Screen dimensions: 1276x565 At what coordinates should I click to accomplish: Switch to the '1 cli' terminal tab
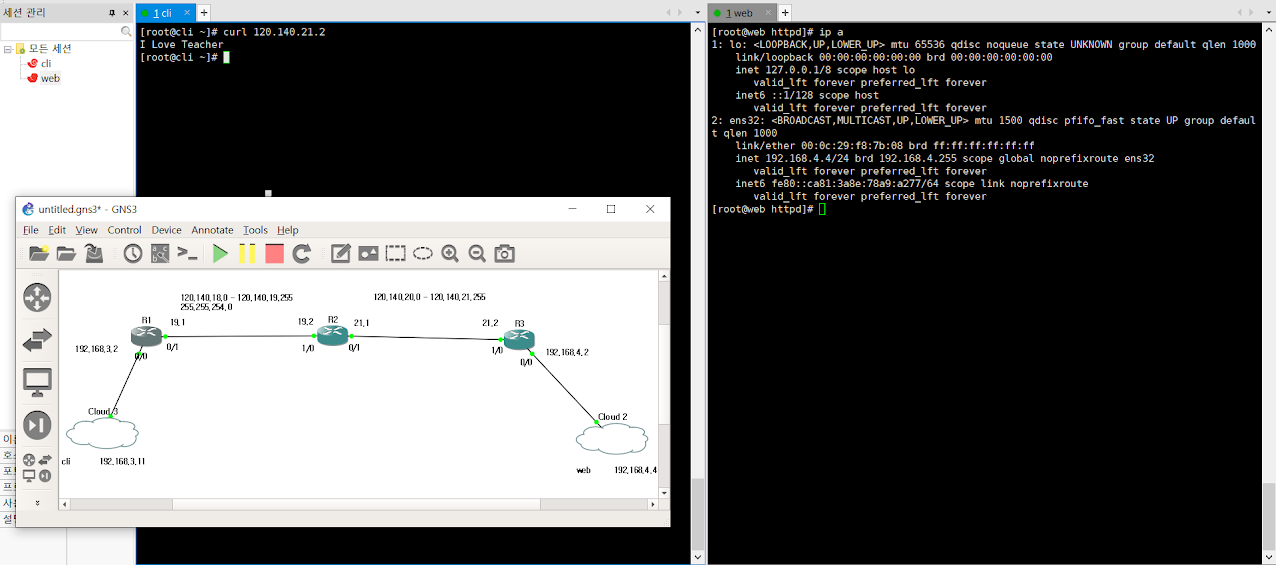(x=166, y=13)
